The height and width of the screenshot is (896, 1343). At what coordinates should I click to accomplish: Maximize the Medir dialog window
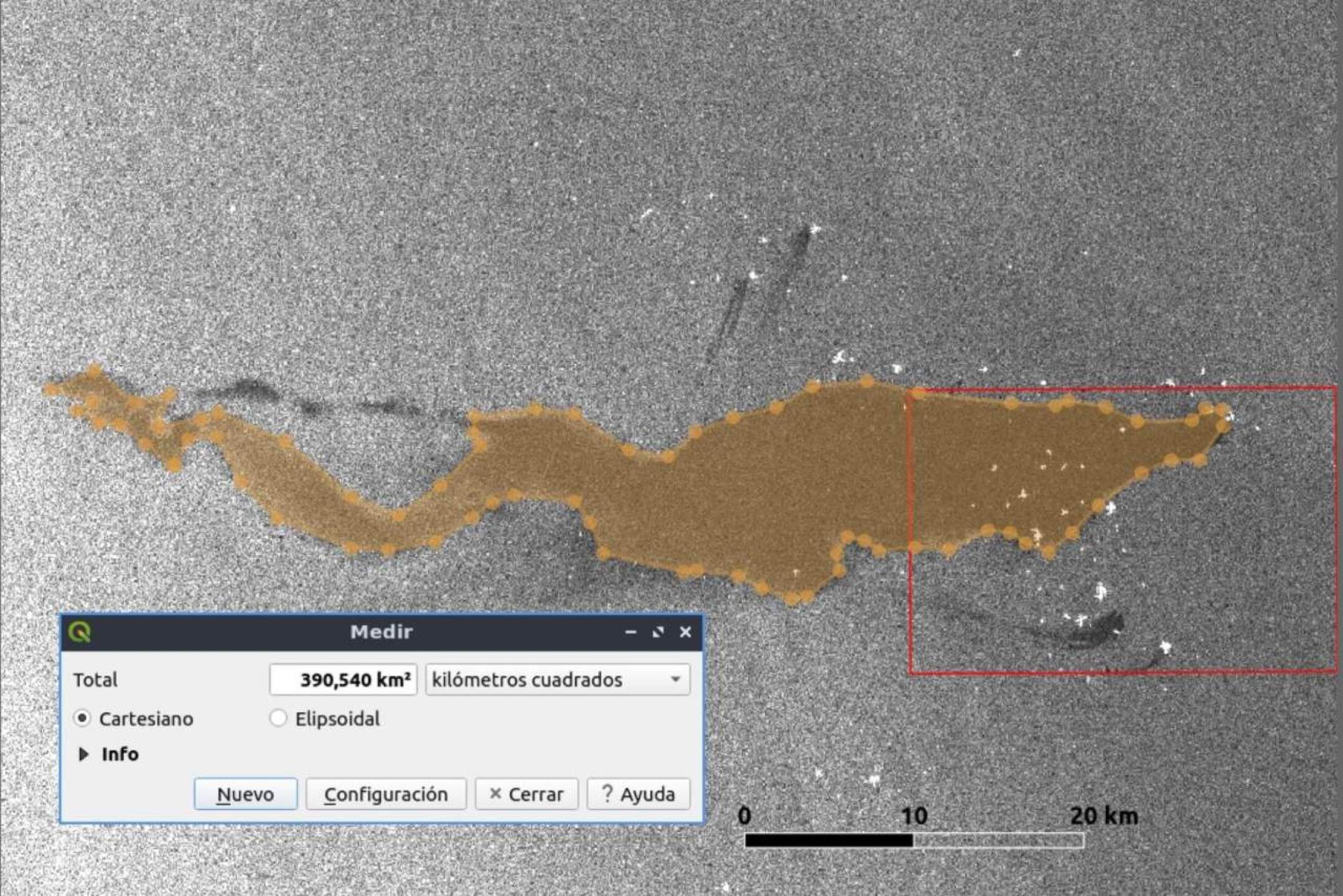coord(658,632)
